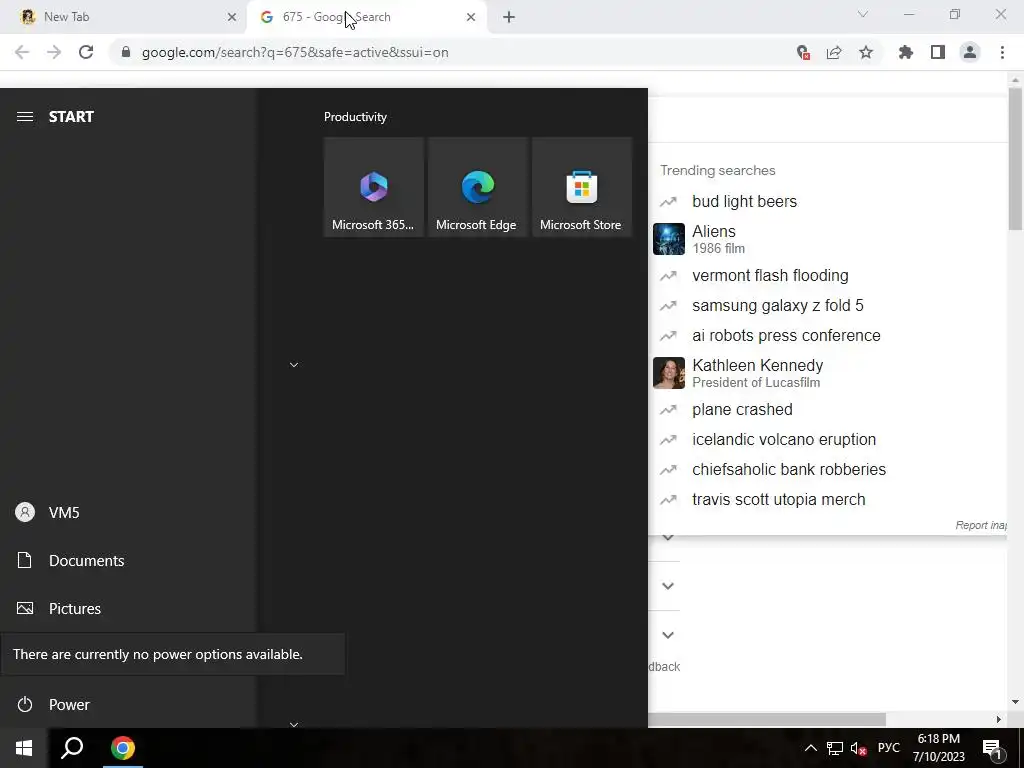The image size is (1024, 768).
Task: Open Pictures from Start sidebar
Action: point(128,609)
